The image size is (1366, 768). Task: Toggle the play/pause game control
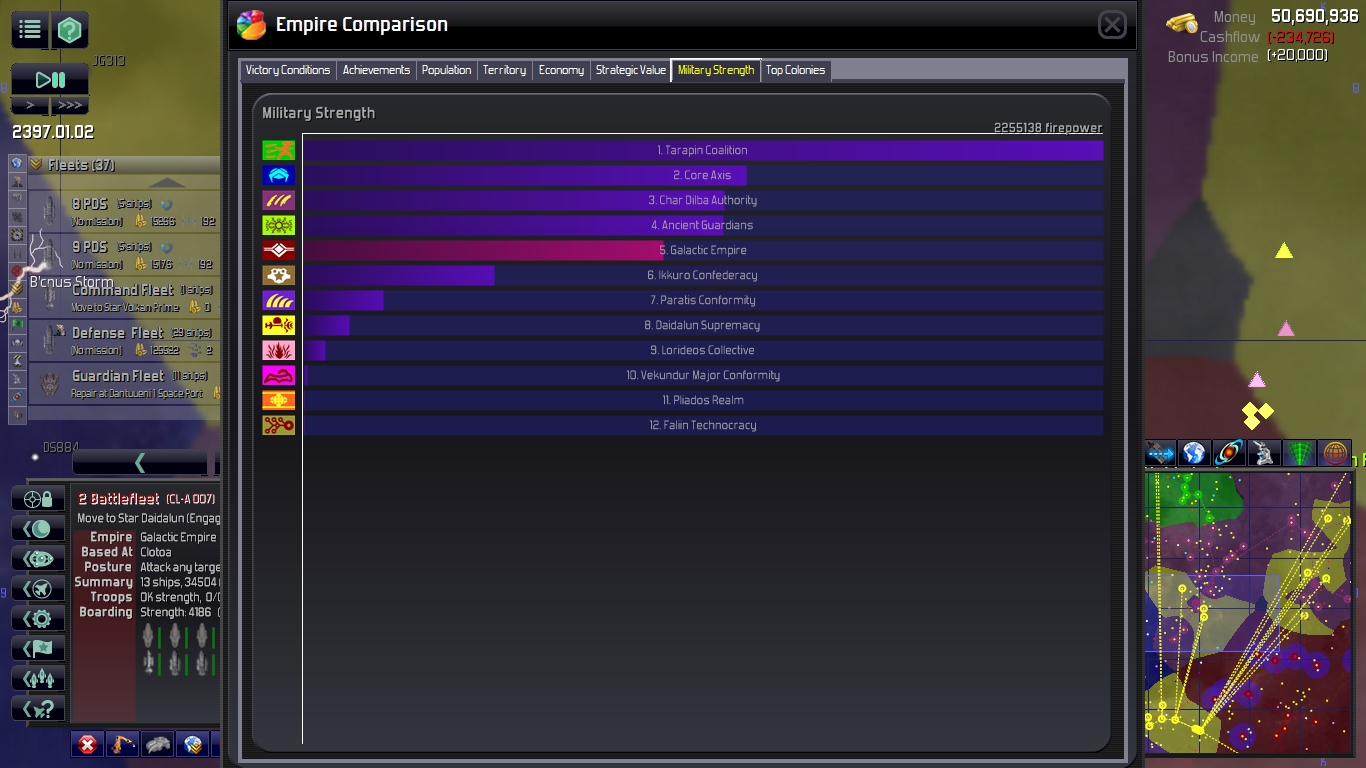(50, 80)
